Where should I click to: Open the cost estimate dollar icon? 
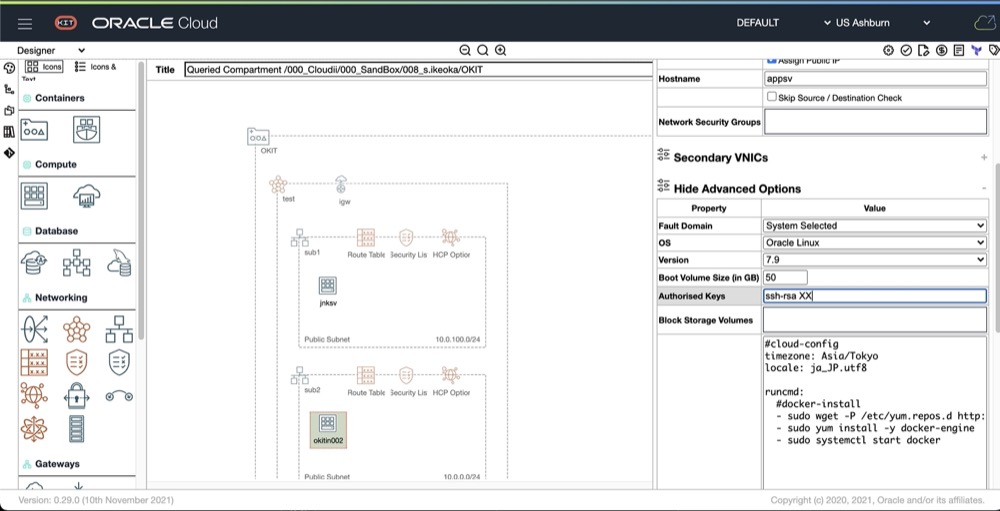[x=941, y=50]
